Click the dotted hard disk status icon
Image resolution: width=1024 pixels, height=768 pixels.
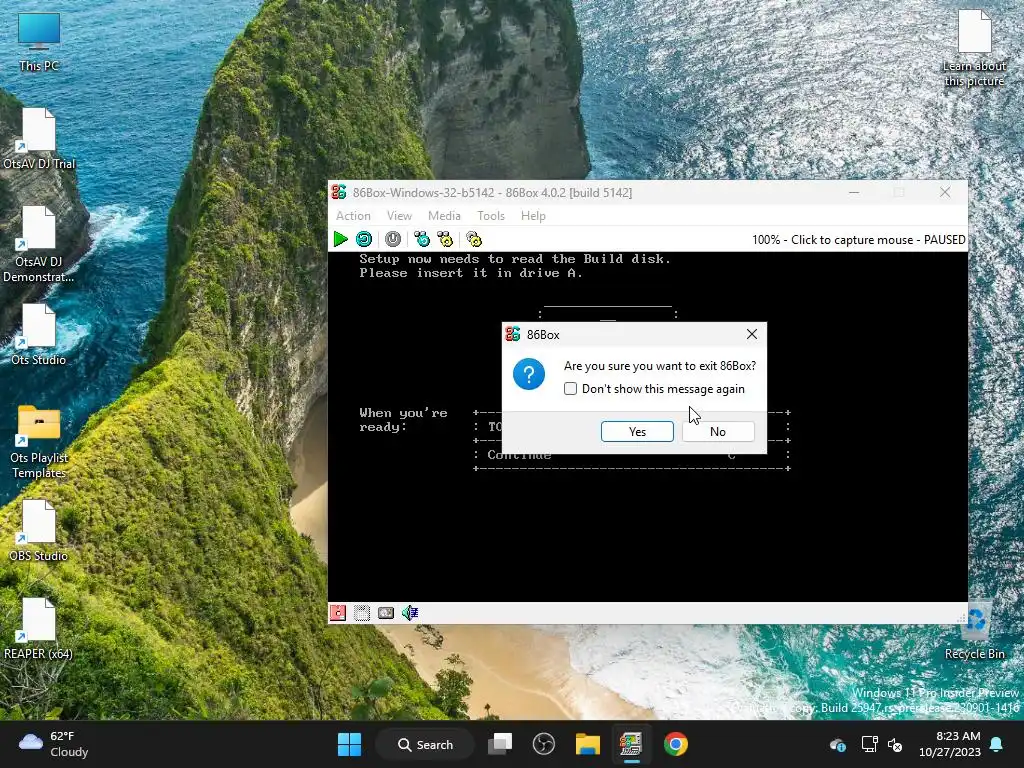tap(362, 613)
